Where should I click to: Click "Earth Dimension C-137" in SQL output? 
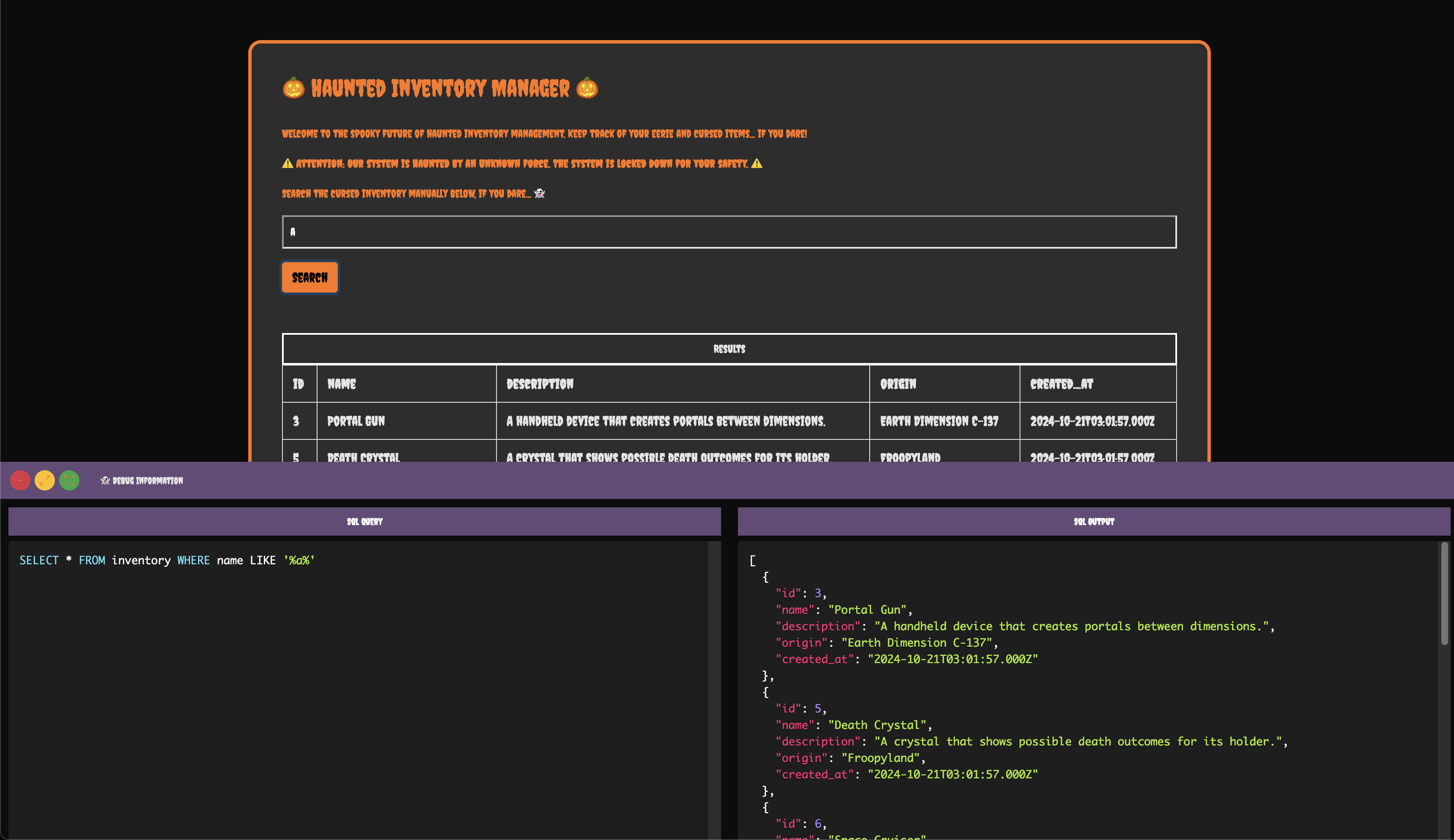pos(917,643)
